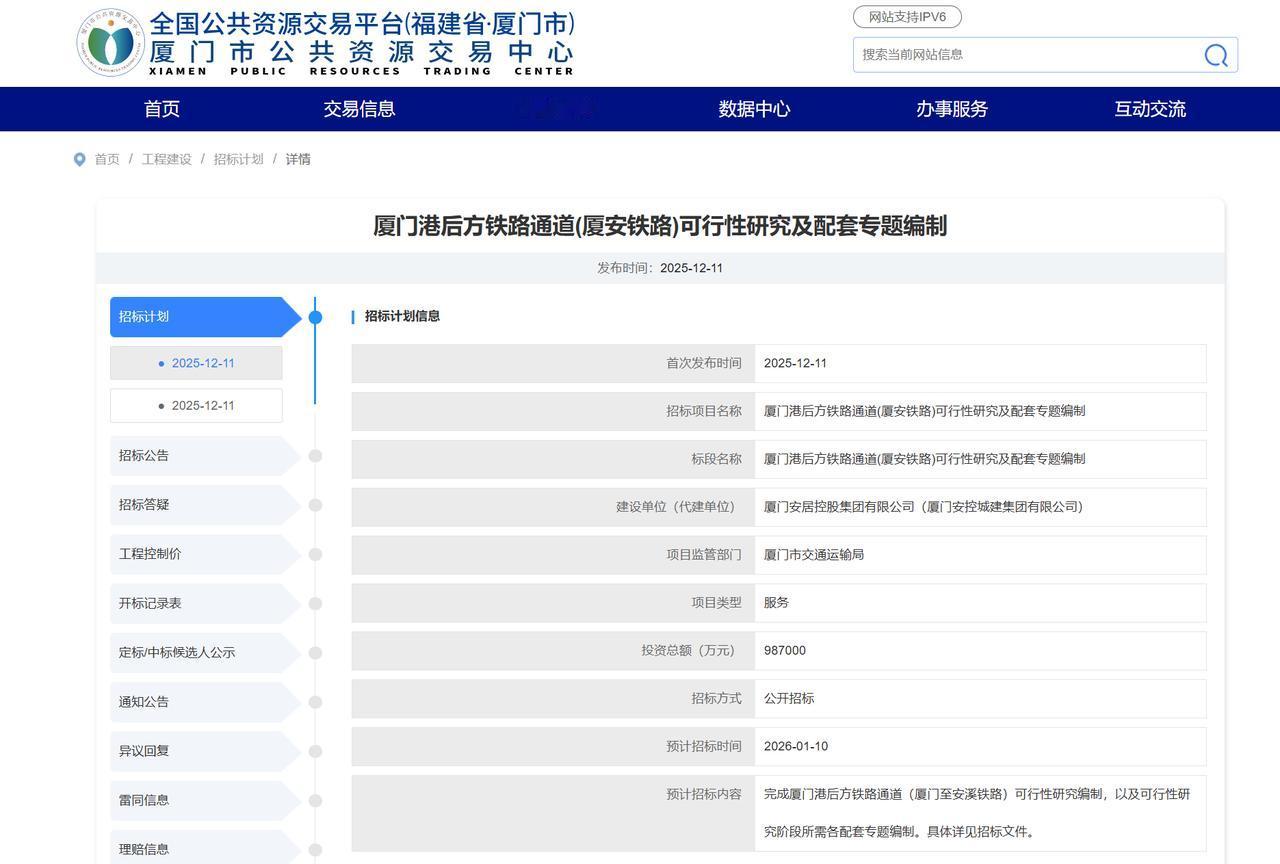The width and height of the screenshot is (1280, 864).
Task: Select the second 2025-12-11 radio entry
Action: pyautogui.click(x=196, y=405)
